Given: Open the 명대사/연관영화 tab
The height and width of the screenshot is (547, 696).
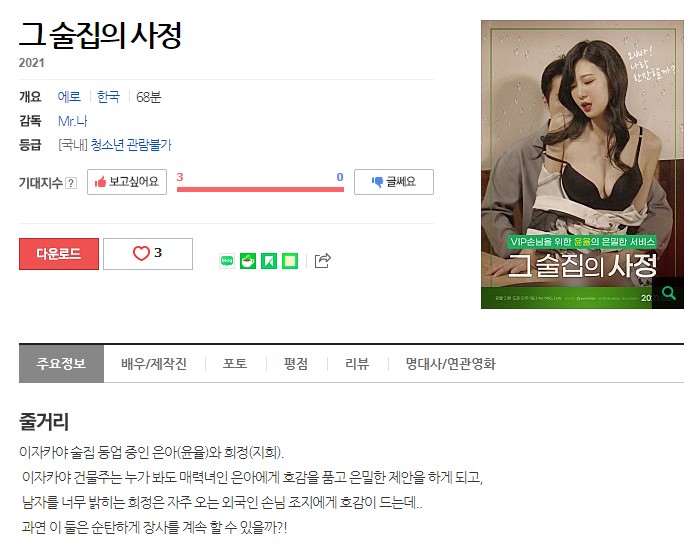Looking at the screenshot, I should (451, 364).
